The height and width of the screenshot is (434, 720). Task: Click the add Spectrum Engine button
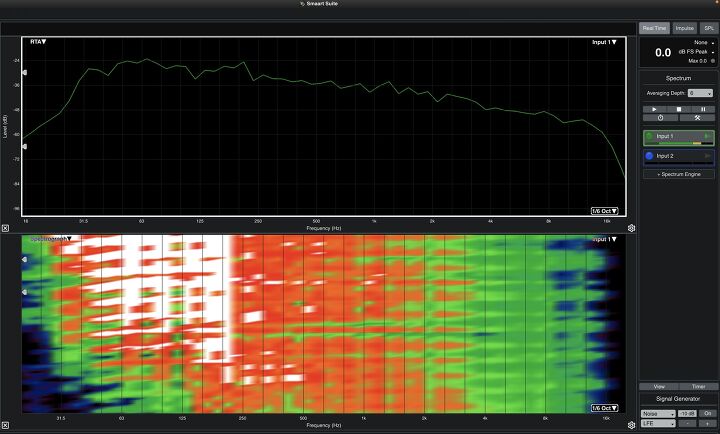[x=679, y=174]
